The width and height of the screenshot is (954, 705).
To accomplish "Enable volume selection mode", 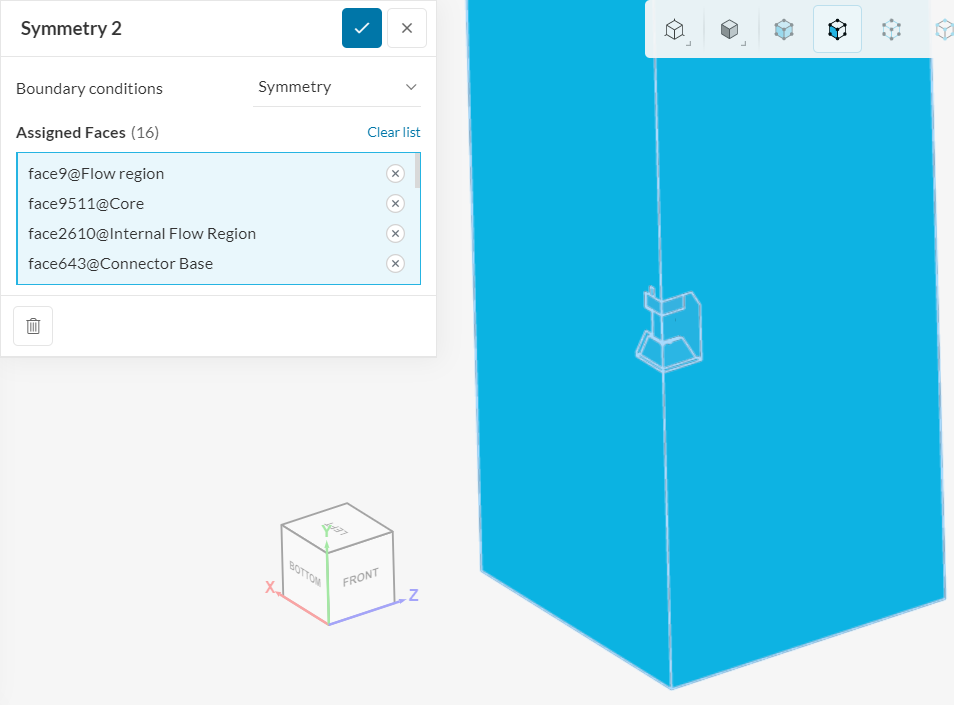I will click(784, 30).
